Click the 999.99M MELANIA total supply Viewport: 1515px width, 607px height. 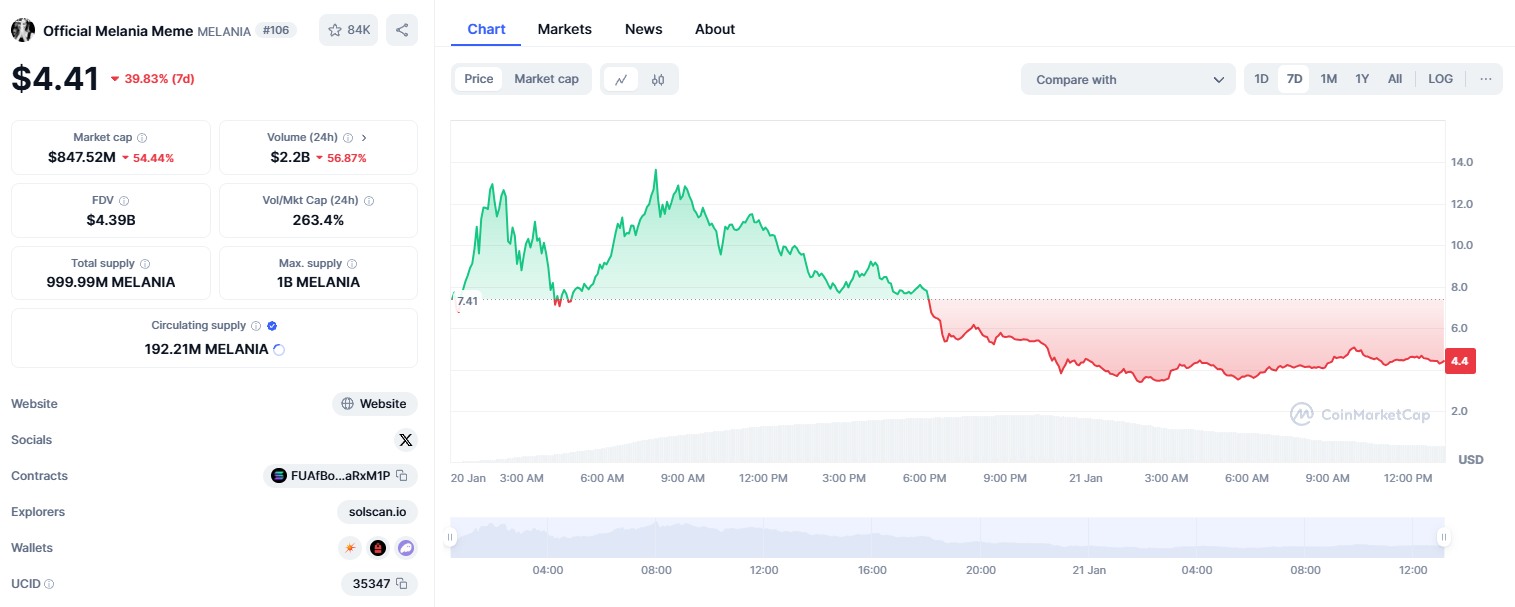click(111, 282)
